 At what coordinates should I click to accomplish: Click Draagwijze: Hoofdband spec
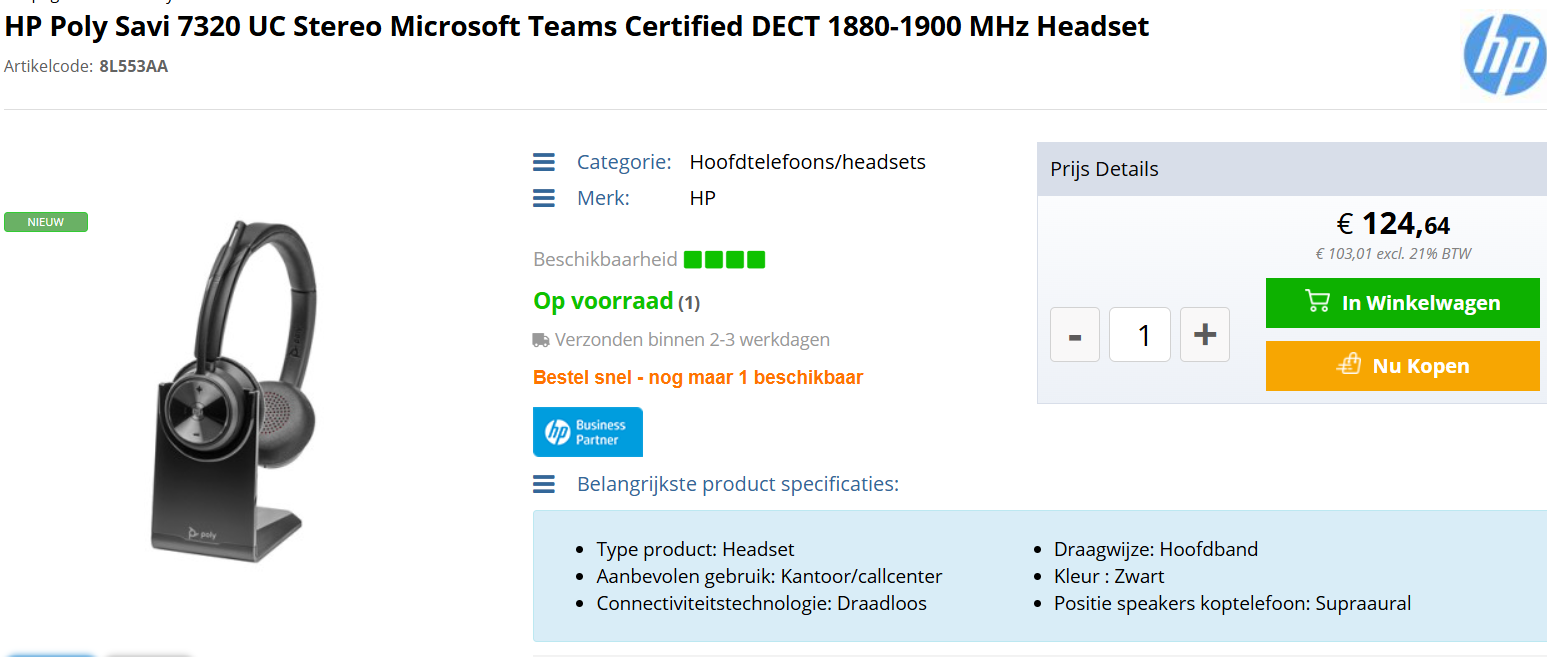tap(1156, 549)
